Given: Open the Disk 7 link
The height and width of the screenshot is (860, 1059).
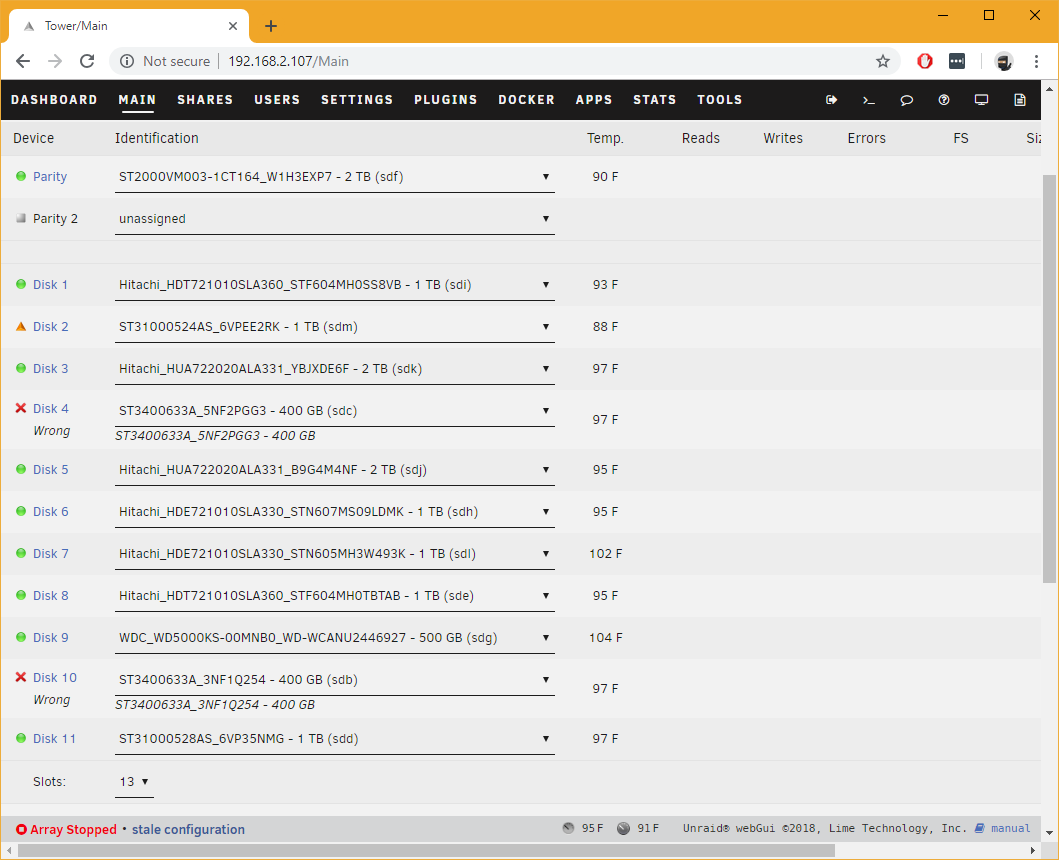Looking at the screenshot, I should pos(51,554).
